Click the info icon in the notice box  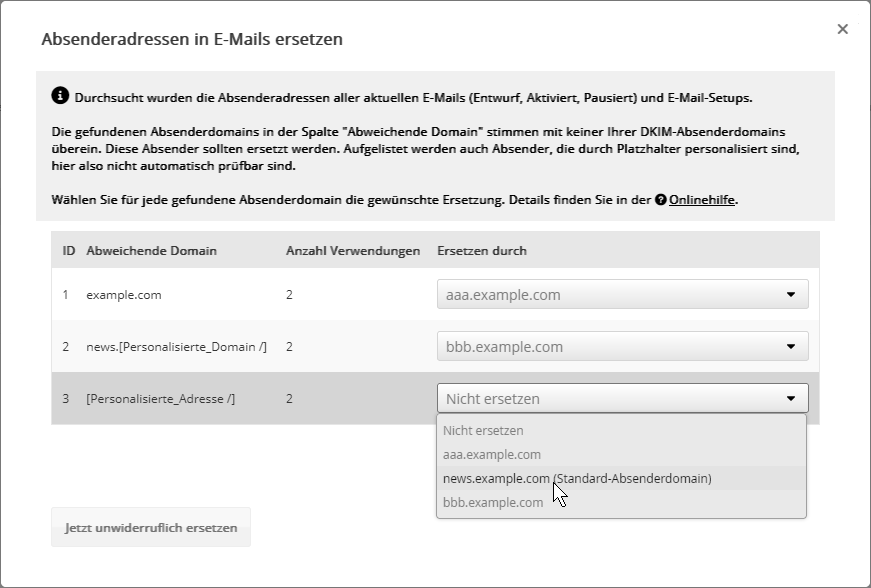tap(60, 96)
